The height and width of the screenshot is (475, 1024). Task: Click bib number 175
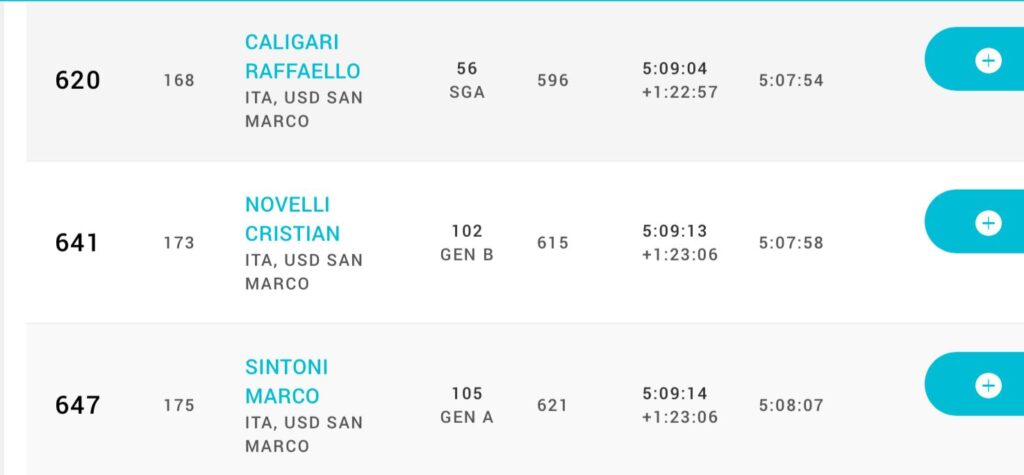click(x=179, y=405)
